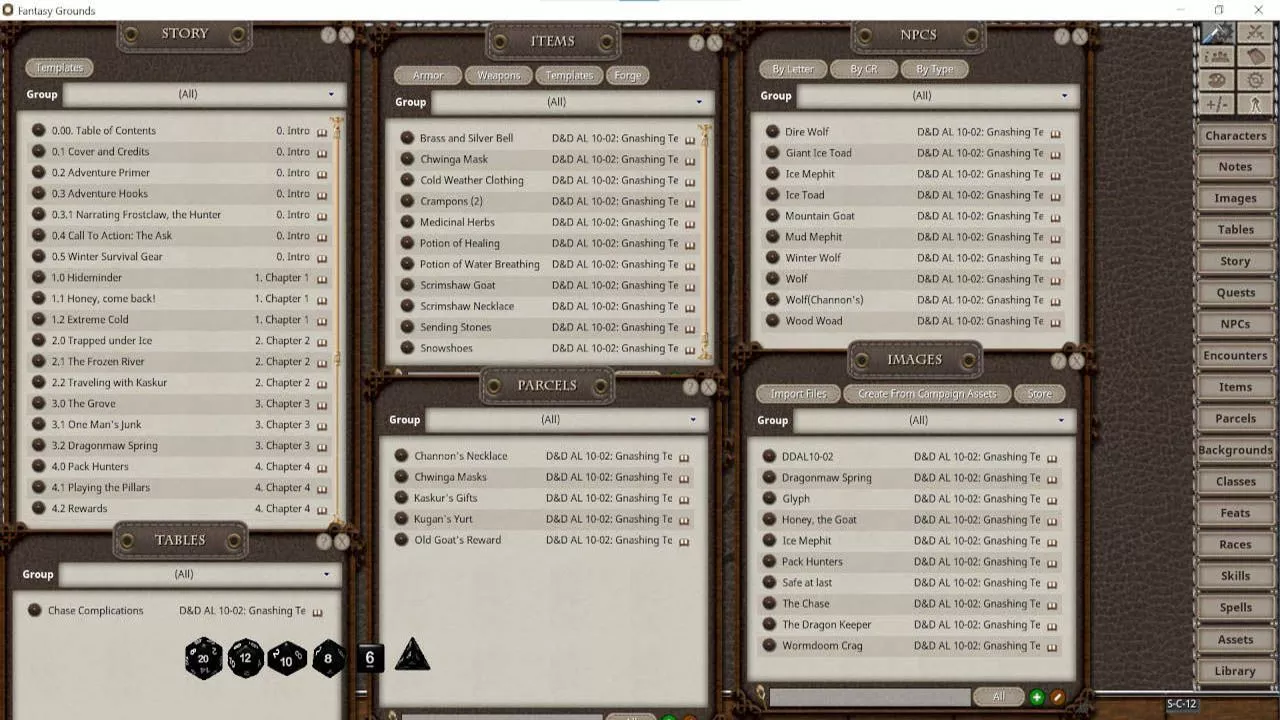This screenshot has height=720, width=1280.
Task: Open Quests from the sidebar
Action: click(1235, 293)
